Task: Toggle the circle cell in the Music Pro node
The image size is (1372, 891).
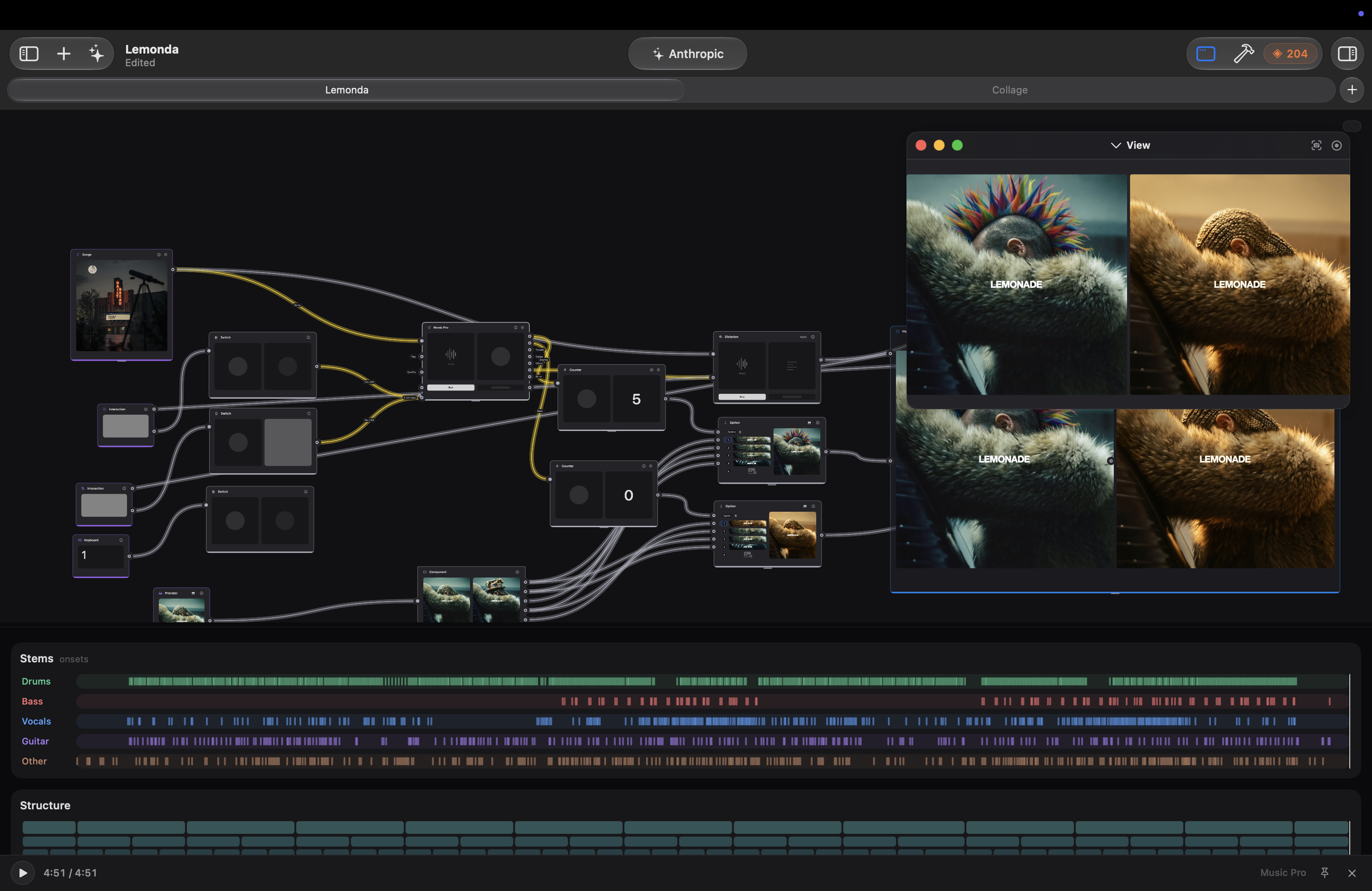Action: [500, 356]
